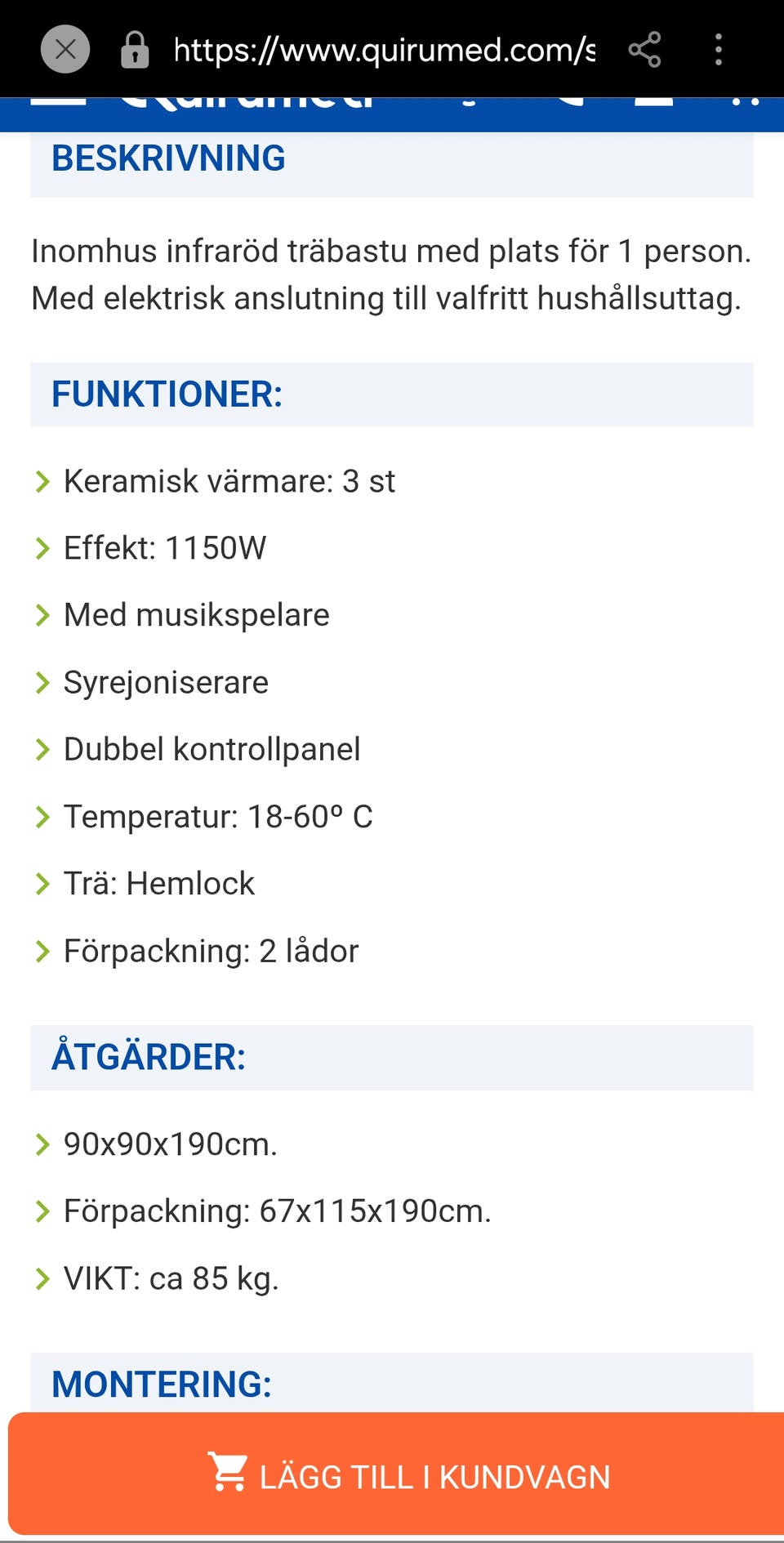
Task: Select the BESKRIVNING section header
Action: [168, 158]
